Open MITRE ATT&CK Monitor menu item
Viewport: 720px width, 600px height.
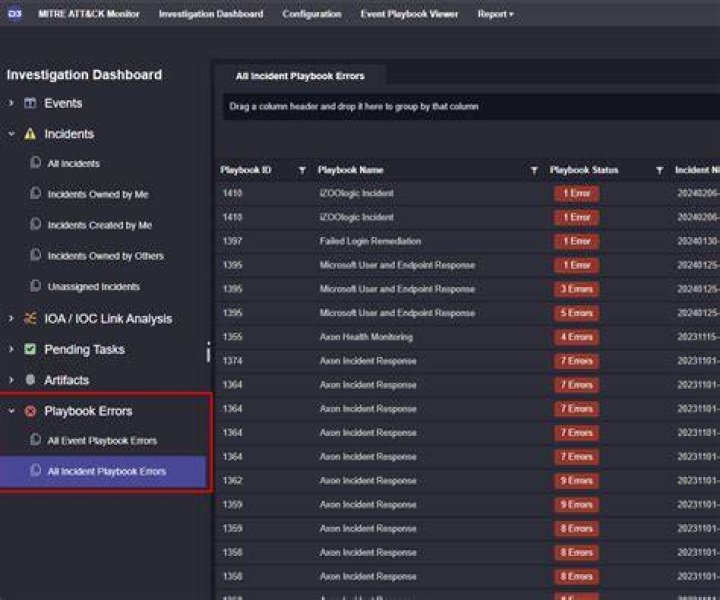tap(89, 14)
